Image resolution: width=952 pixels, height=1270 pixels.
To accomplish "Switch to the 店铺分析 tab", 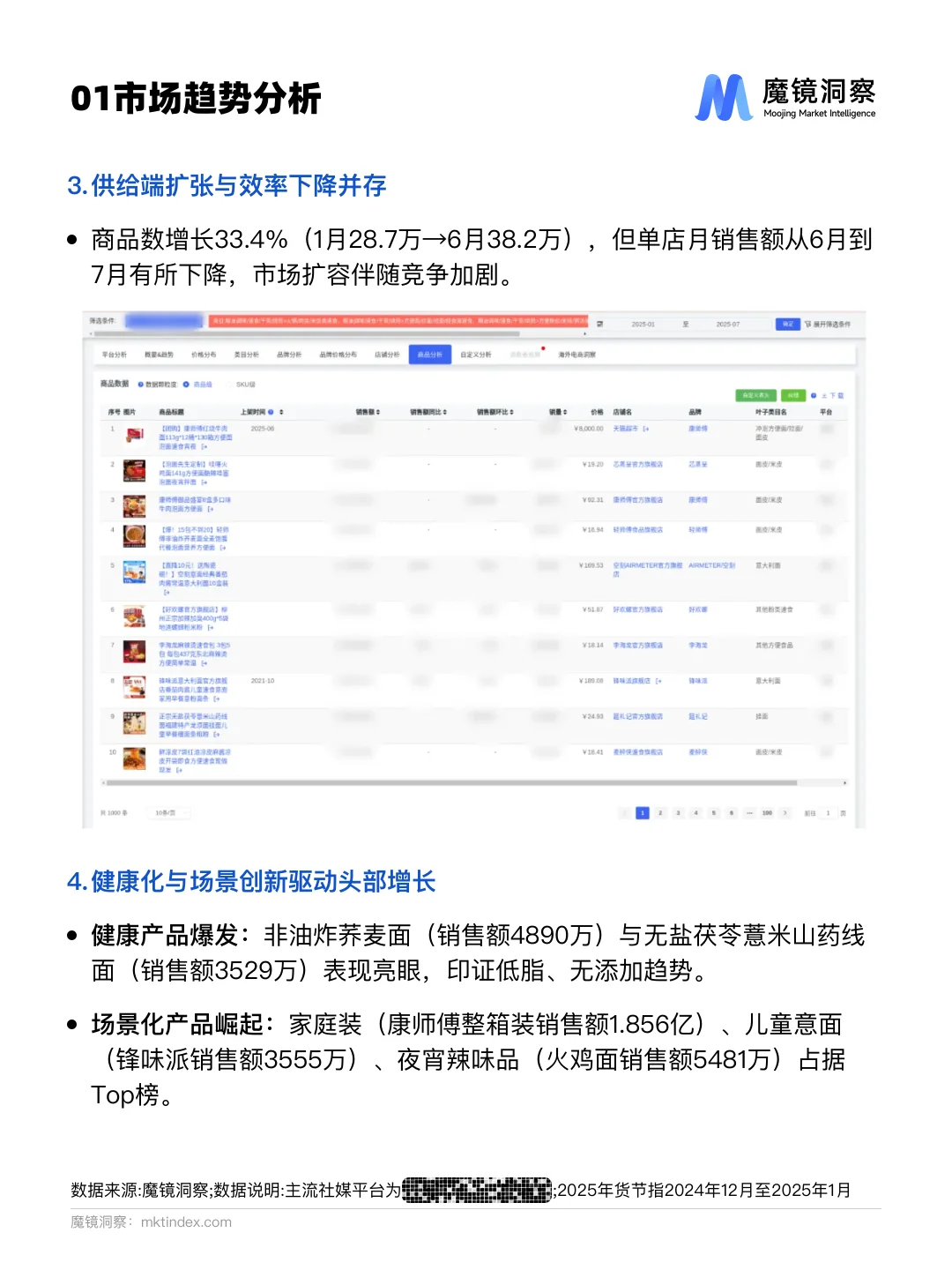I will (x=387, y=355).
